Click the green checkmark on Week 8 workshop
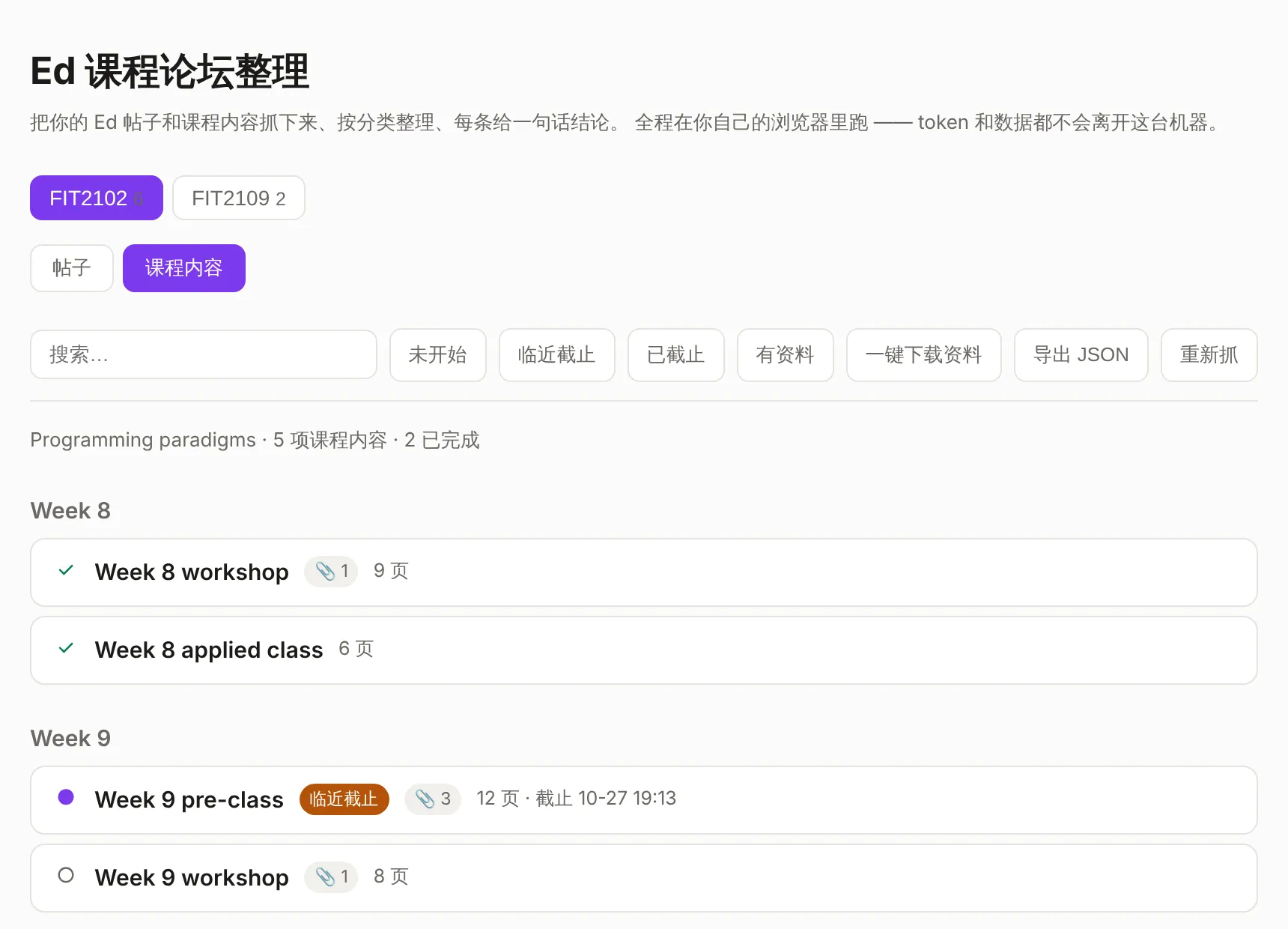Viewport: 1288px width, 929px height. (66, 571)
